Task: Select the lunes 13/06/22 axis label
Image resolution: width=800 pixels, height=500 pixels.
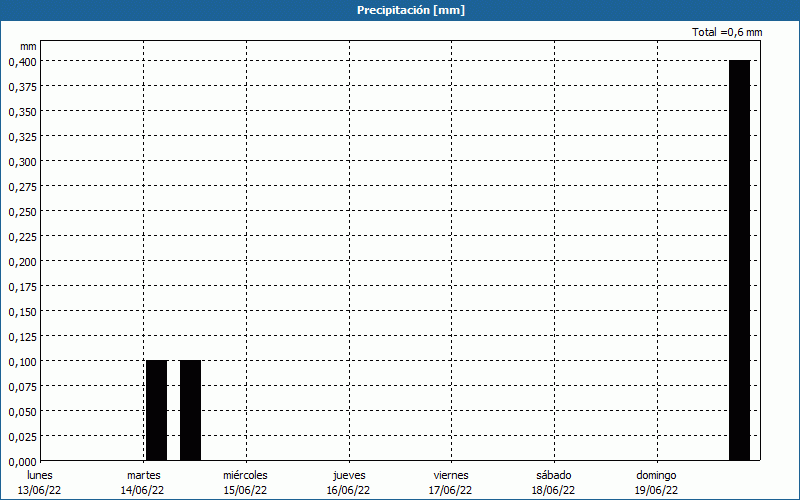Action: [39, 483]
